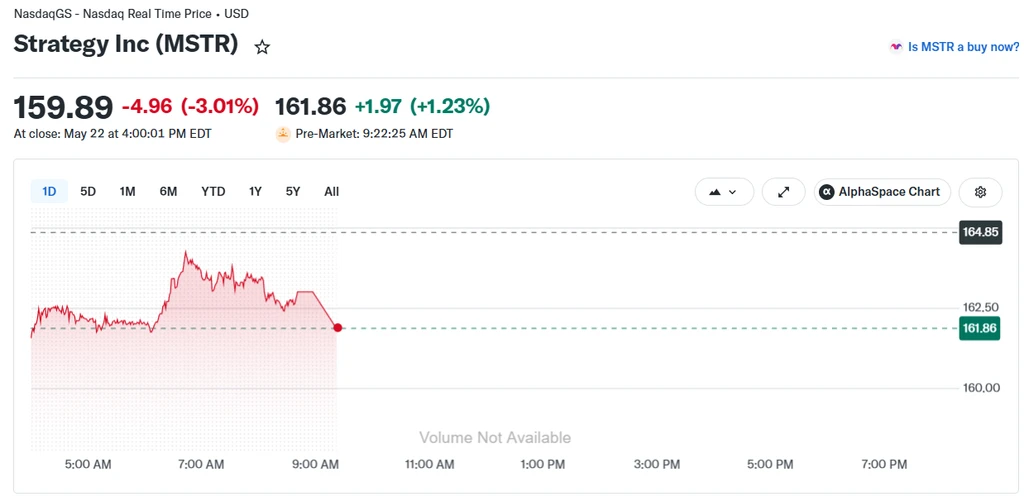Show the YTD chart range
This screenshot has height=500, width=1024.
coord(213,192)
